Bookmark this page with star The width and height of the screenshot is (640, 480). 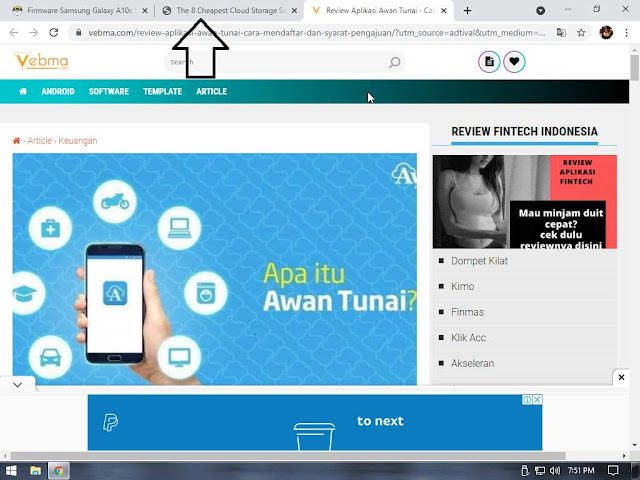pos(581,33)
